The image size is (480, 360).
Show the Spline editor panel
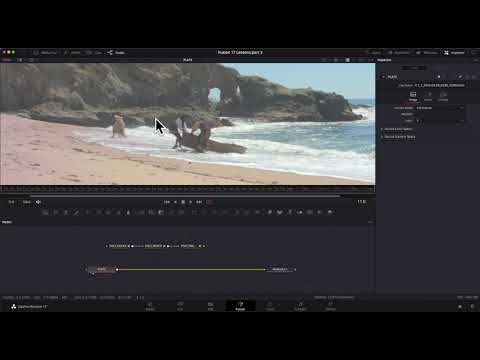point(373,53)
